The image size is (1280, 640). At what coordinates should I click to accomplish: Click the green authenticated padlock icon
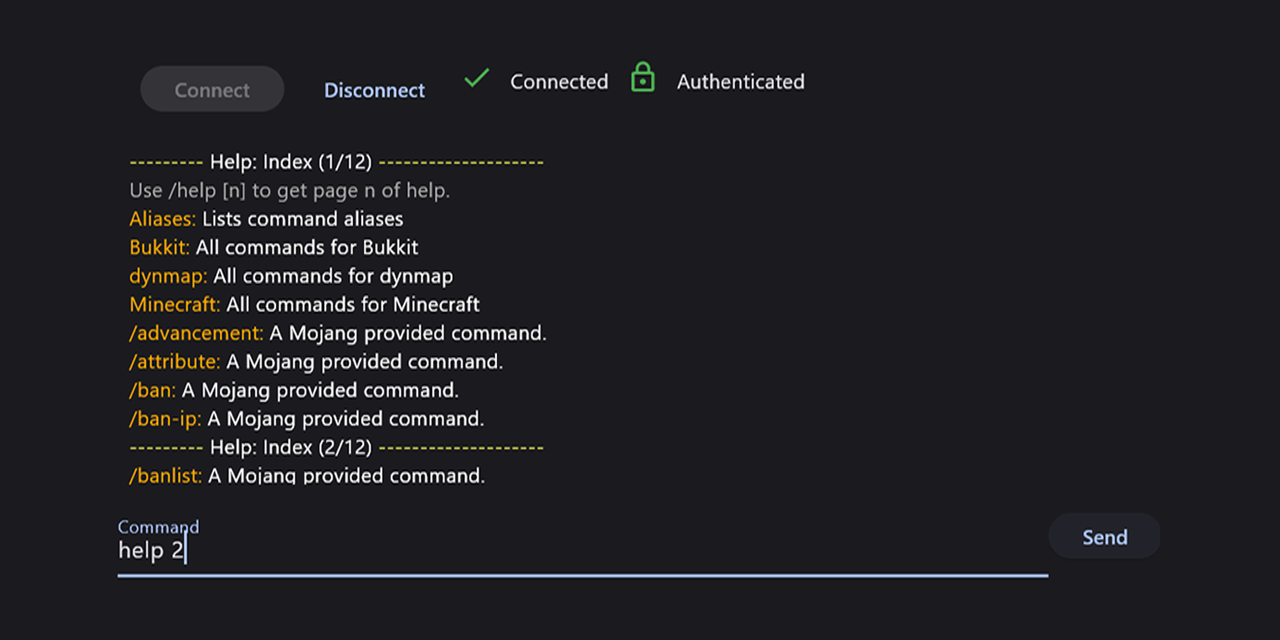click(643, 78)
